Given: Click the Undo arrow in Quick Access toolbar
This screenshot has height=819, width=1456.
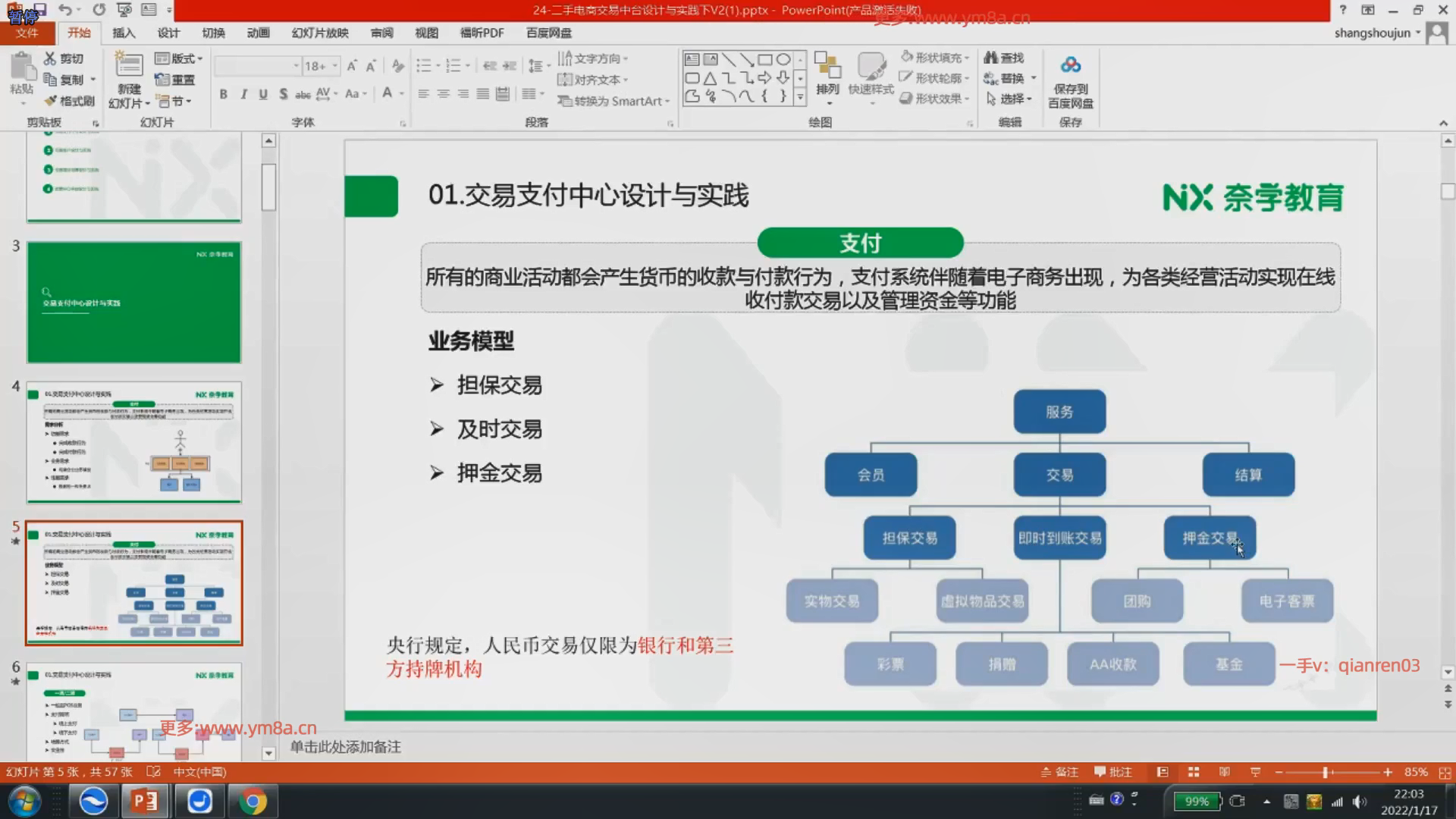Looking at the screenshot, I should click(x=65, y=10).
